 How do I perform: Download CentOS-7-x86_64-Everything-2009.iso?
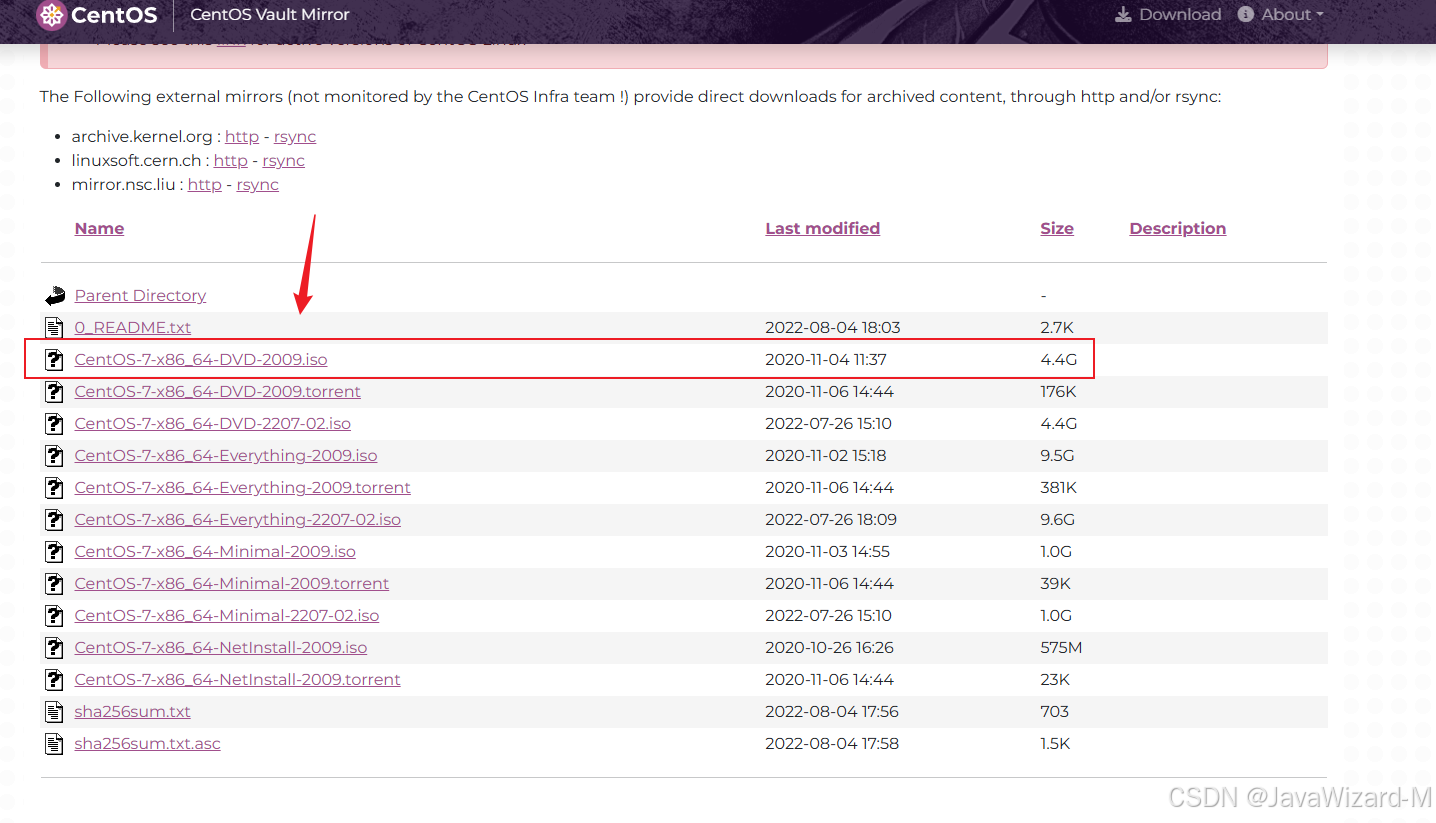click(226, 456)
